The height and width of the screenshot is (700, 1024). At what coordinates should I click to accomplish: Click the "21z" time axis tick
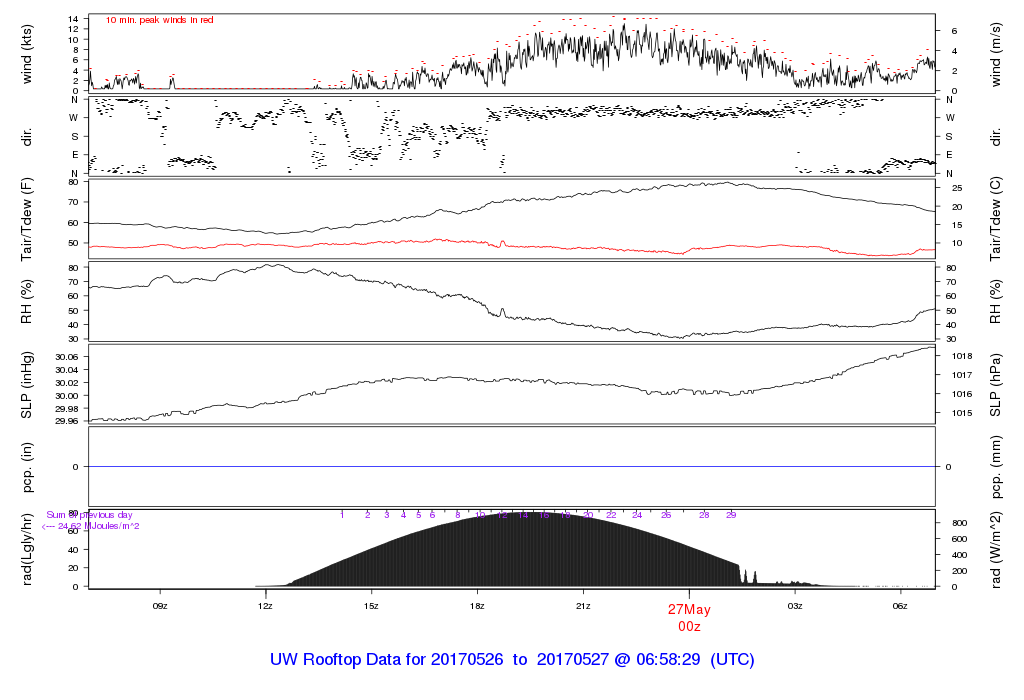click(x=583, y=606)
